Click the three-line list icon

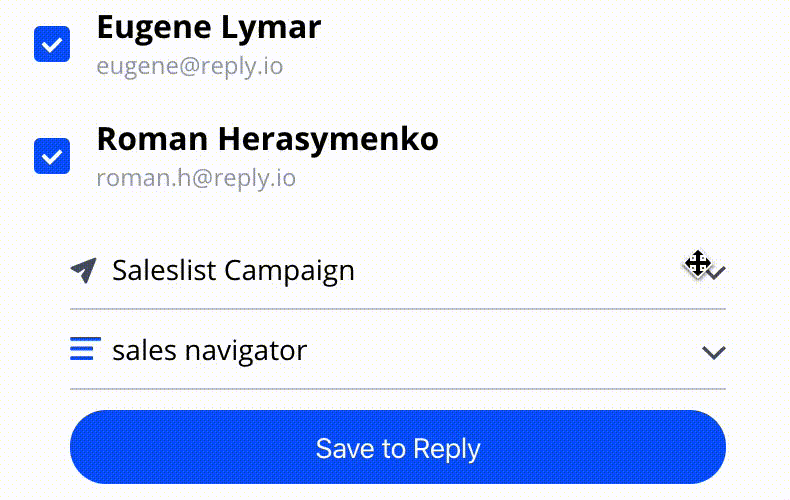point(85,349)
